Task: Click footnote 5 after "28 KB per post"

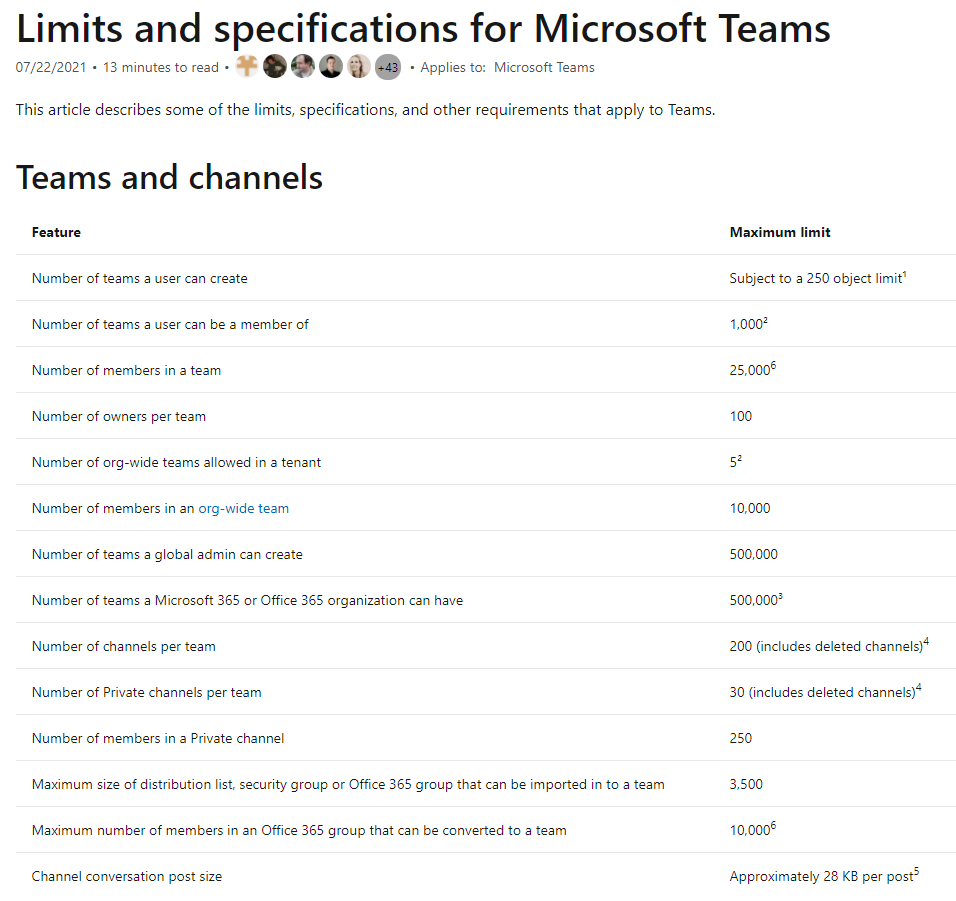Action: click(916, 872)
